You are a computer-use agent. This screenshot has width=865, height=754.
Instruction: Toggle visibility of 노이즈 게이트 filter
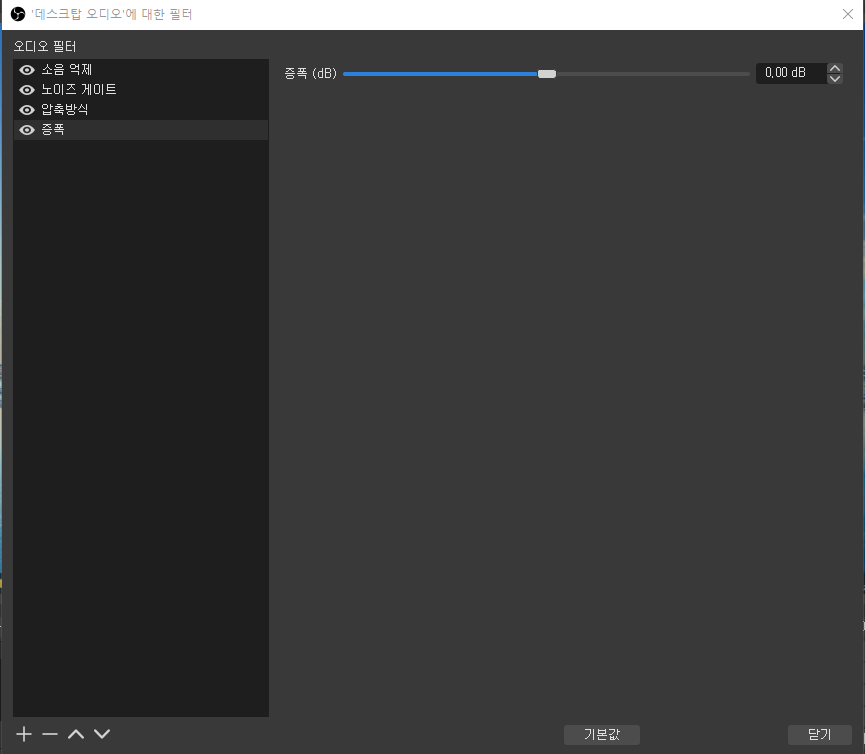click(26, 90)
